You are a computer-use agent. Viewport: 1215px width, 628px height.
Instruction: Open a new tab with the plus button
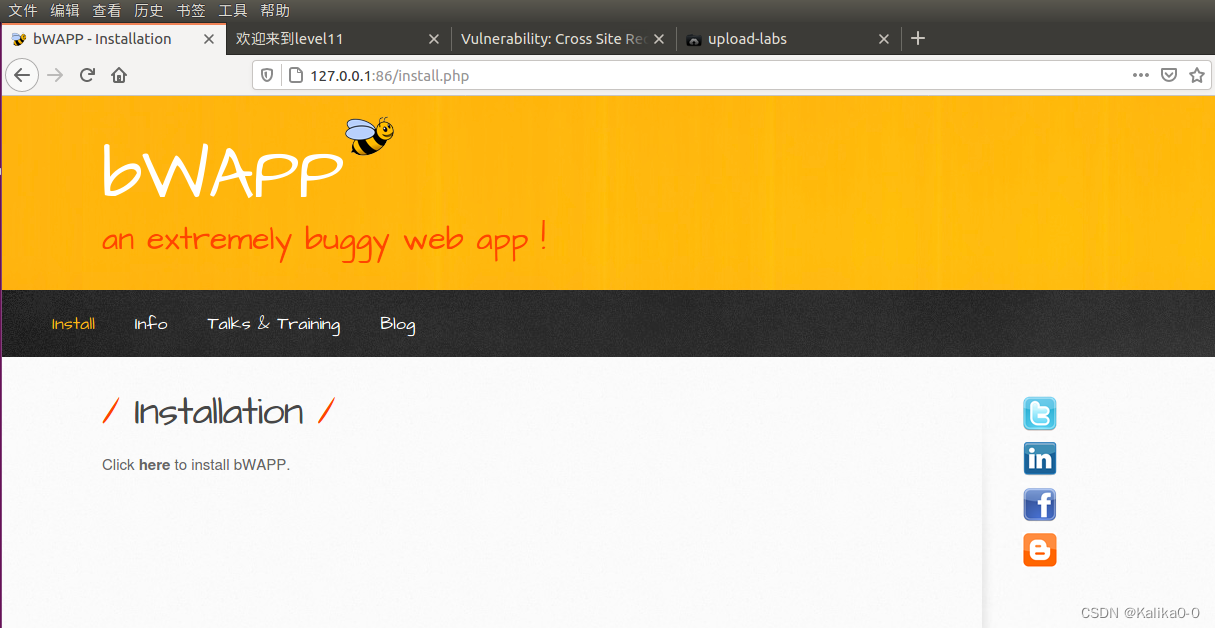pos(918,38)
